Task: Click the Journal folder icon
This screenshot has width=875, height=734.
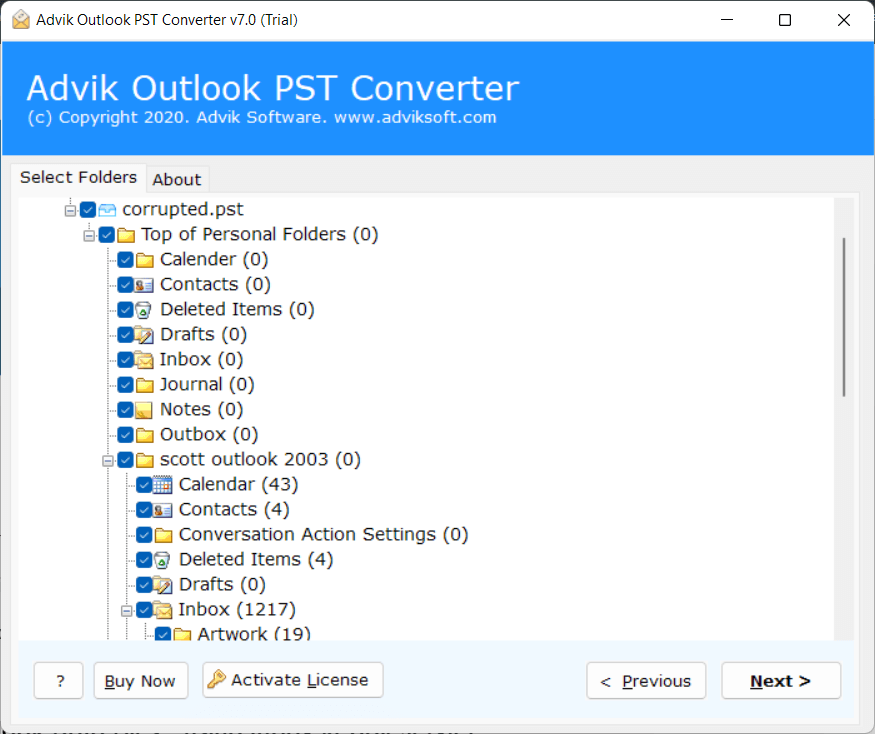Action: pyautogui.click(x=144, y=385)
